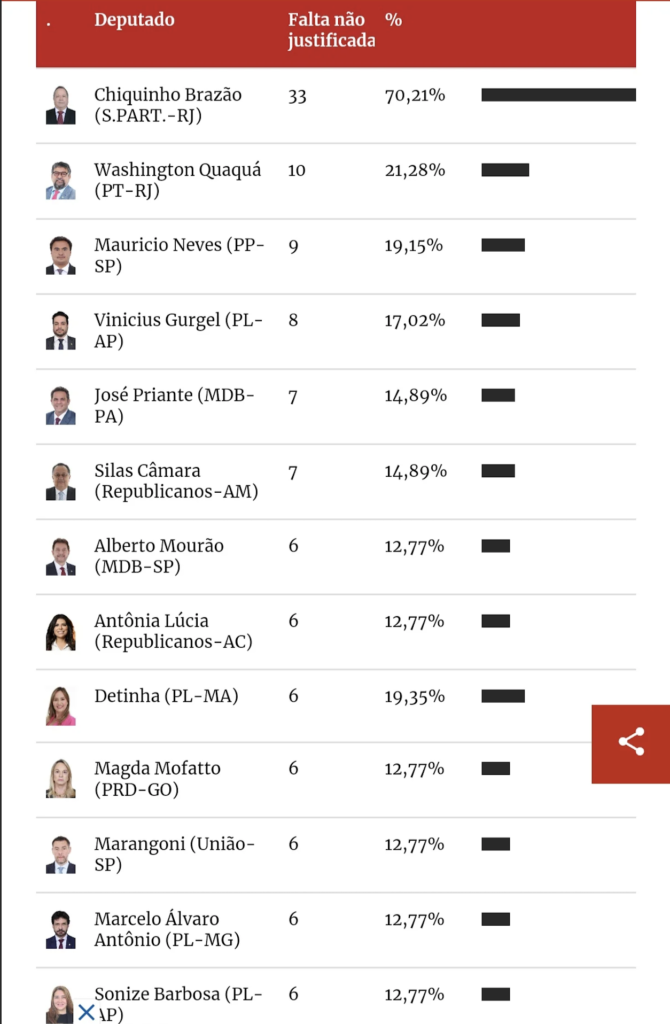Click Antônia Lúcia's profile photo
This screenshot has width=670, height=1024.
tap(60, 630)
